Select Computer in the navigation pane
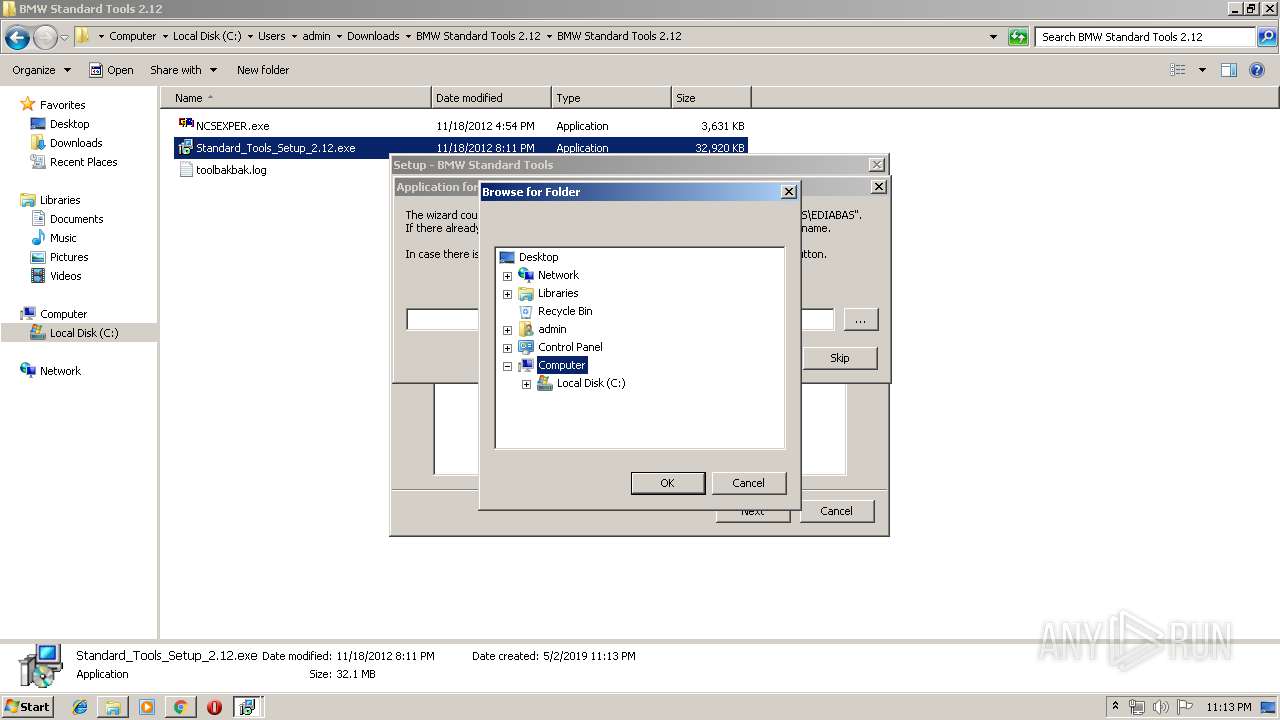1280x720 pixels. coord(63,314)
